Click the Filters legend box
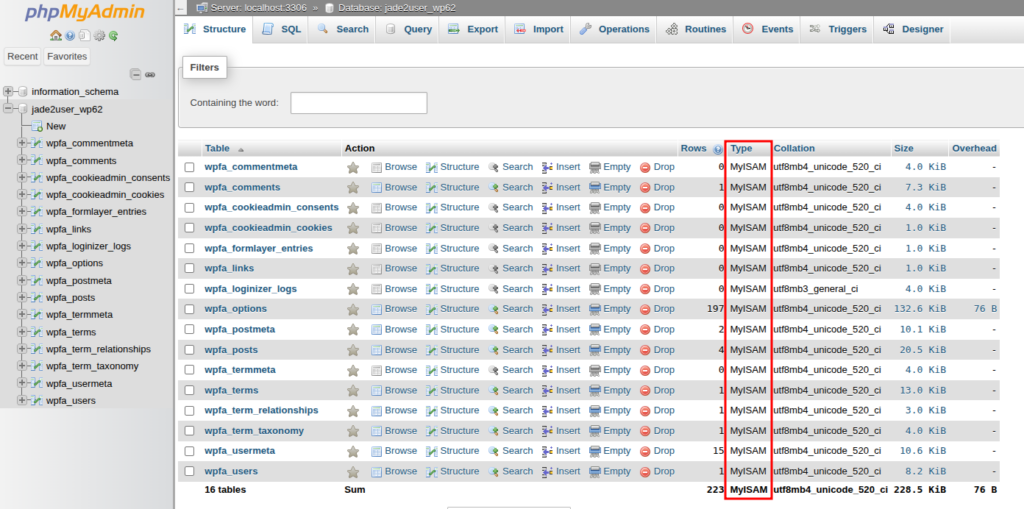1024x509 pixels. (x=204, y=67)
